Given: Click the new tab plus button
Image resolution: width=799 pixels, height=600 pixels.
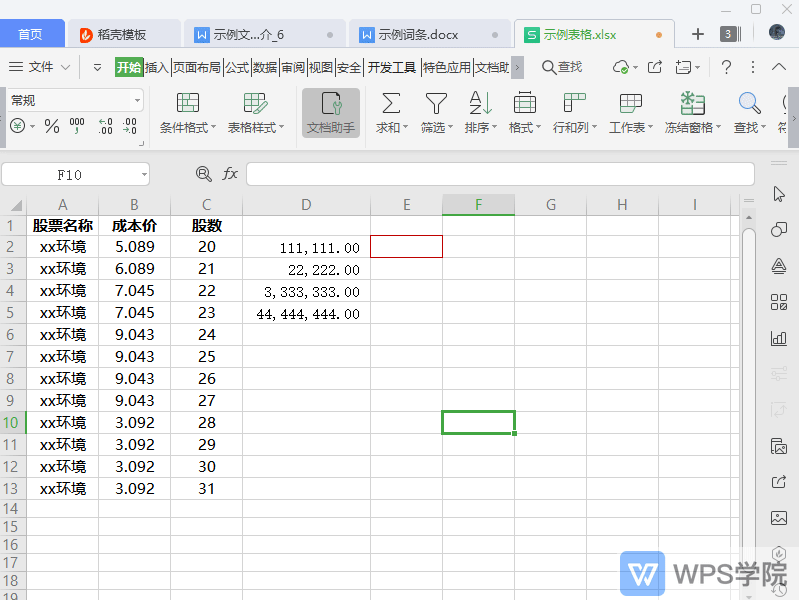Looking at the screenshot, I should [697, 34].
